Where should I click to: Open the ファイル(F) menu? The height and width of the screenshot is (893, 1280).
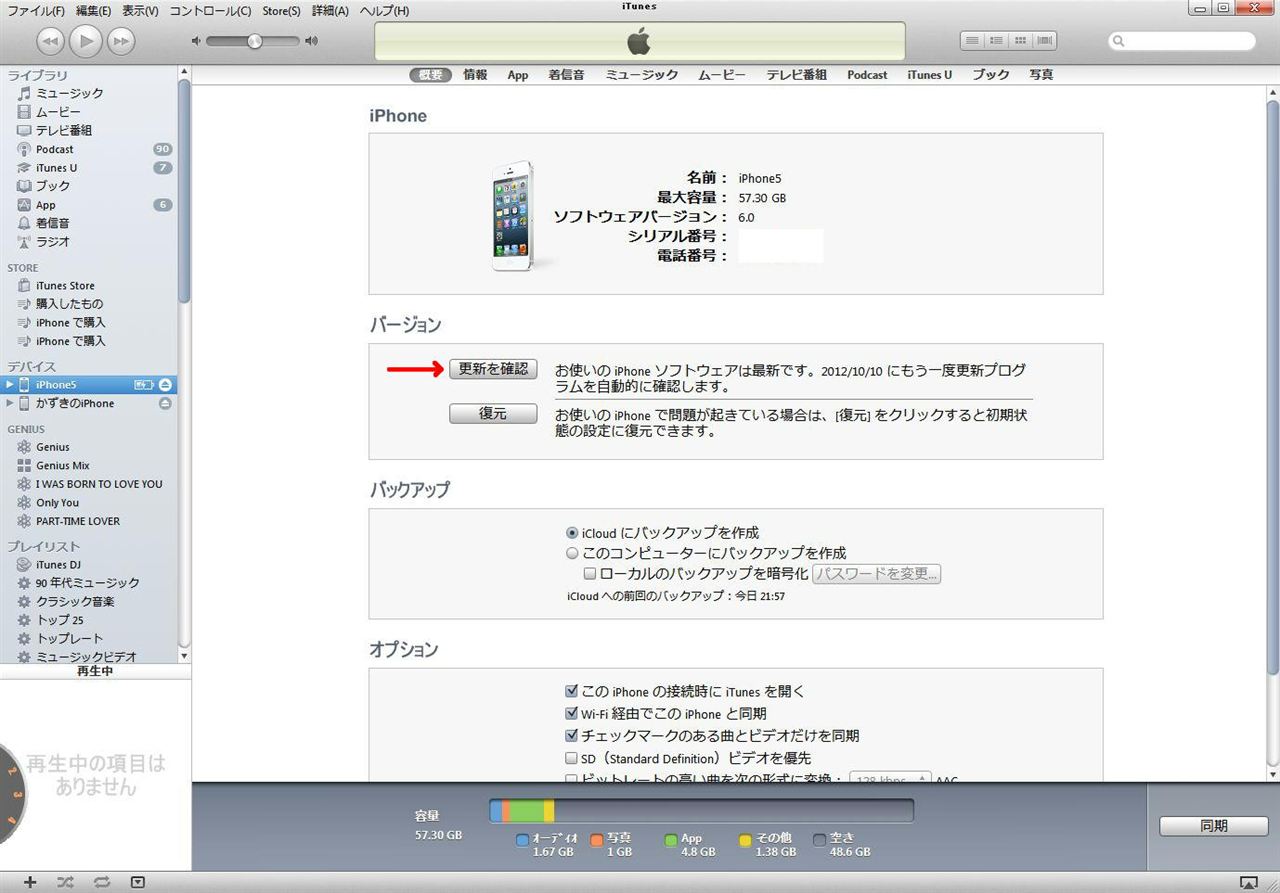point(36,10)
